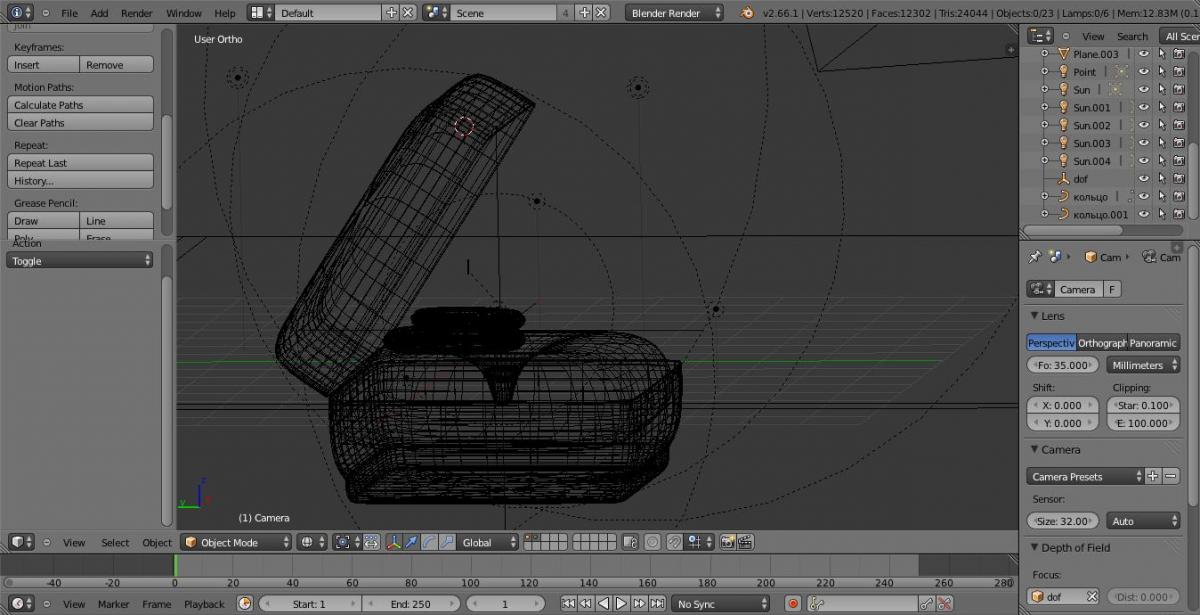The height and width of the screenshot is (615, 1200).
Task: Click the OpenGL render animation clapperboard icon
Action: click(745, 542)
